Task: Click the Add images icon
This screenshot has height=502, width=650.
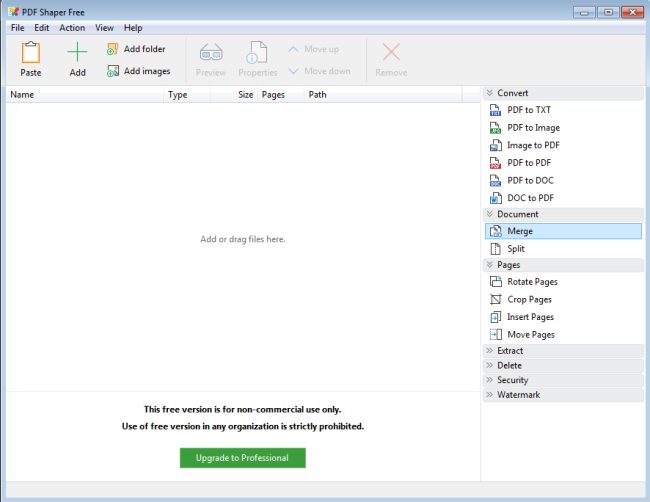Action: point(113,71)
